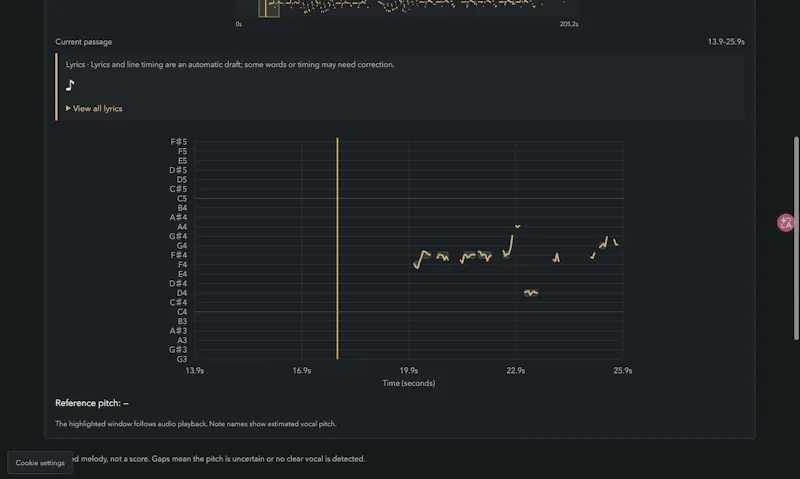Click the orange playhead line in pitch chart
Viewport: 800px width, 479px height.
(x=337, y=248)
